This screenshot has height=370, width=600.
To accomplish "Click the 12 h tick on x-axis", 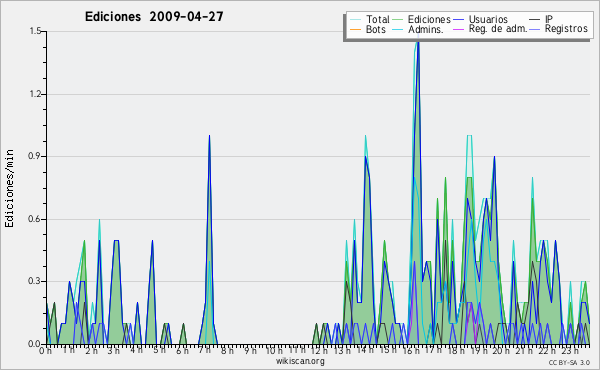I will (x=319, y=350).
